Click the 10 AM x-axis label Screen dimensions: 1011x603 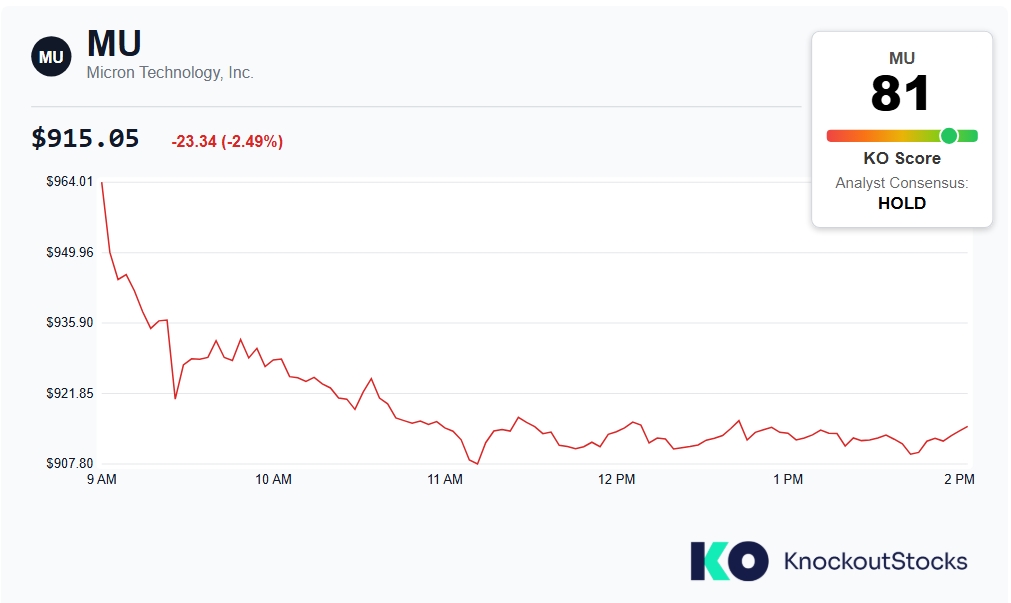(x=273, y=479)
